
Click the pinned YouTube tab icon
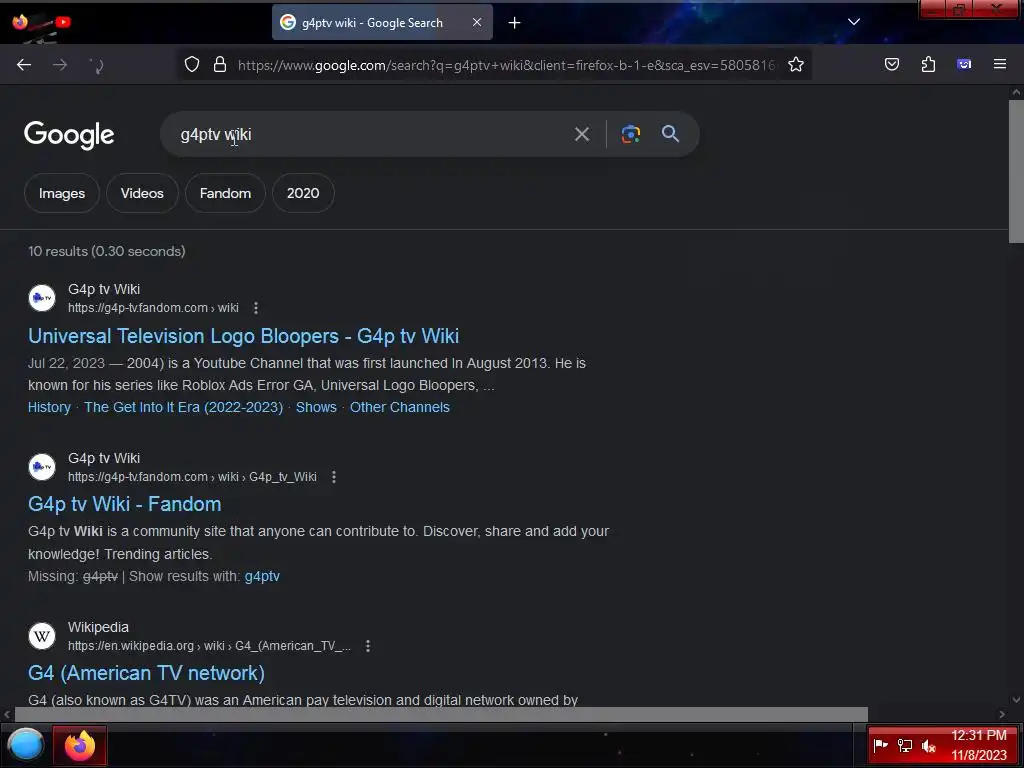tap(63, 22)
